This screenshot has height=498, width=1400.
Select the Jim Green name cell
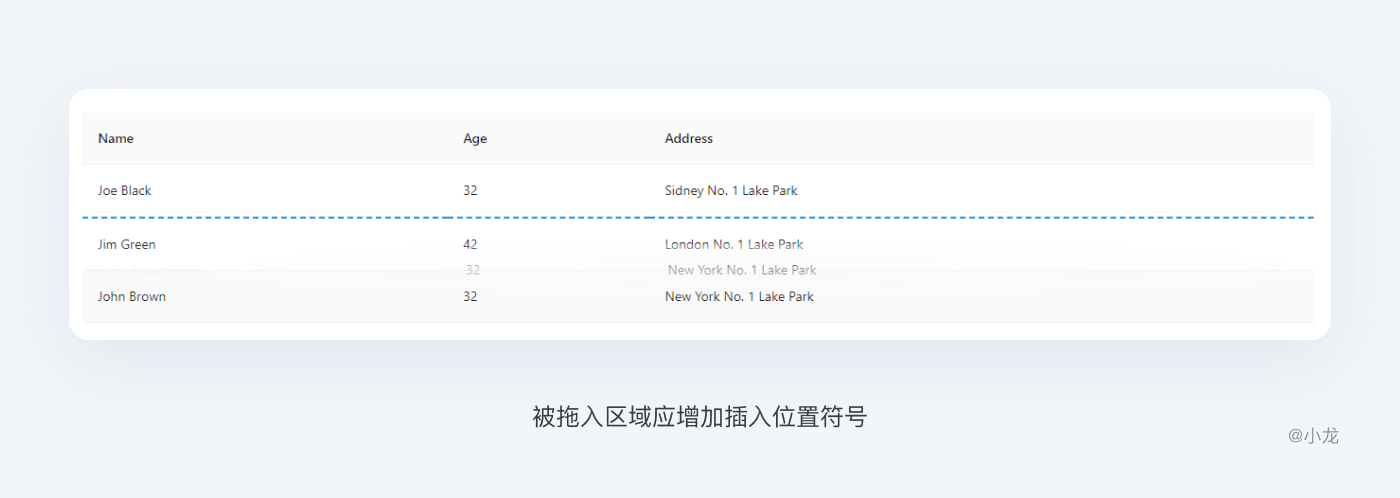click(127, 245)
